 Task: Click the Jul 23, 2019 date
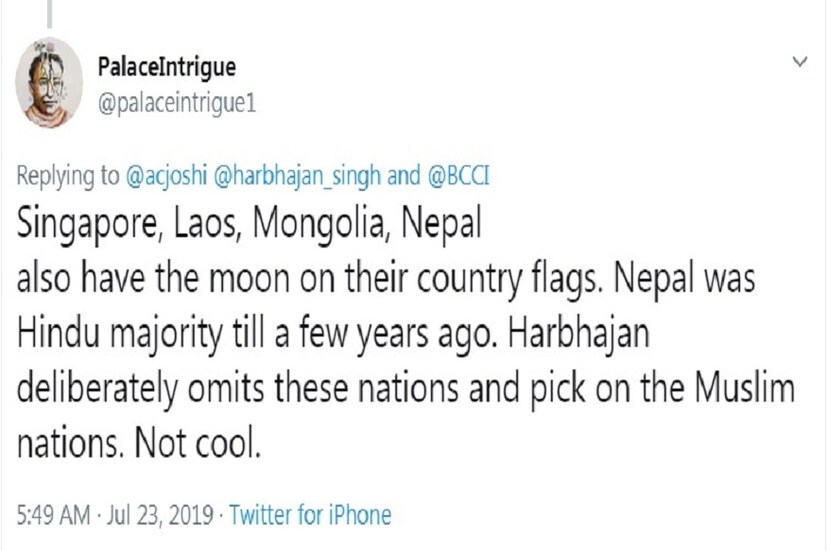(x=164, y=516)
